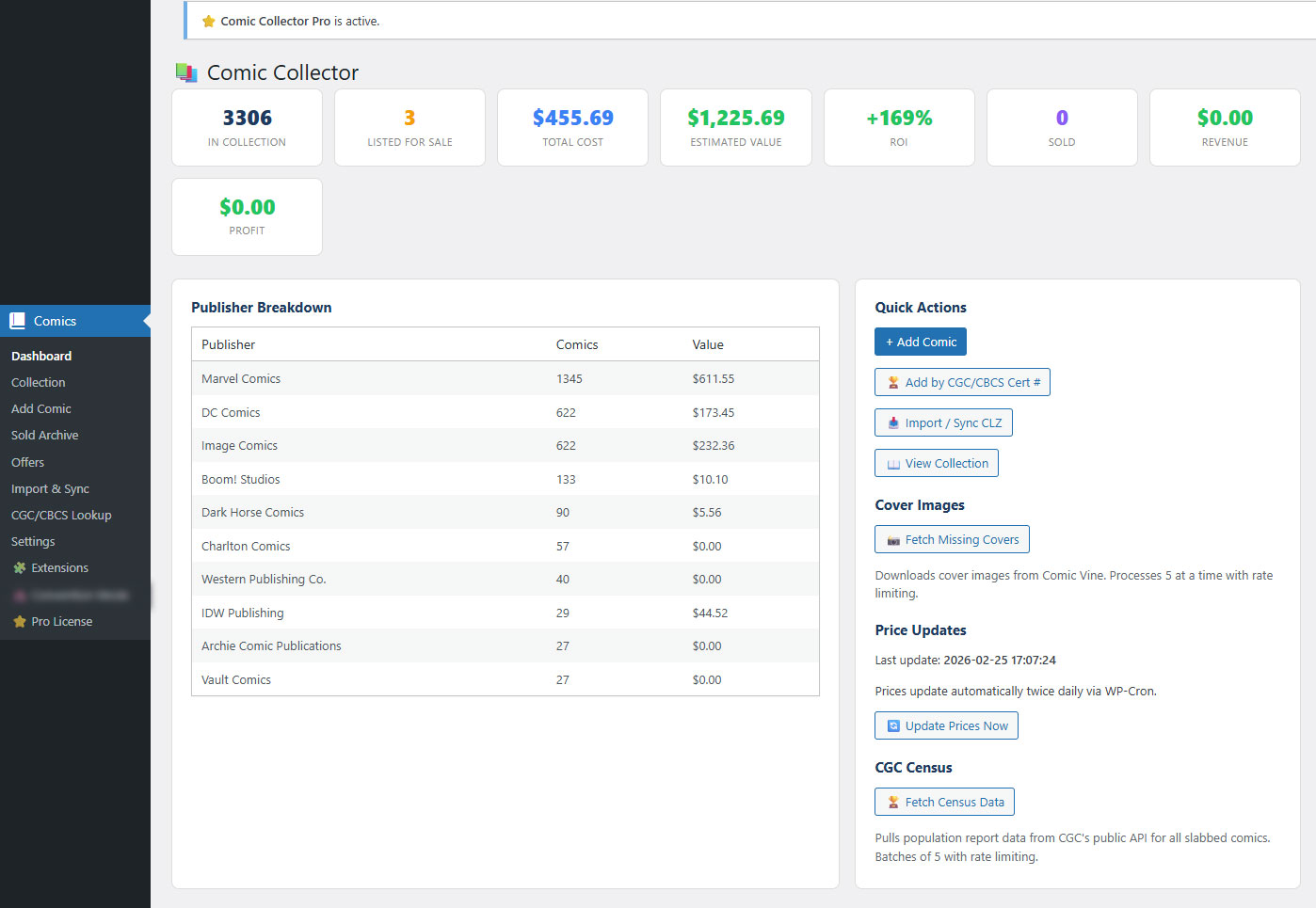Go to Collection in the sidebar
Viewport: 1316px width, 908px height.
[39, 383]
